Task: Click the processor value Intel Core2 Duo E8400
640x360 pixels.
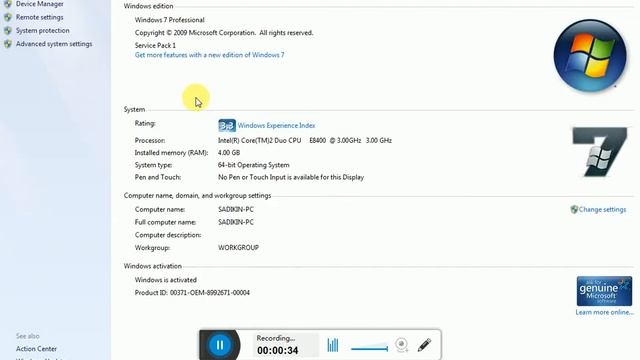Action: point(304,140)
